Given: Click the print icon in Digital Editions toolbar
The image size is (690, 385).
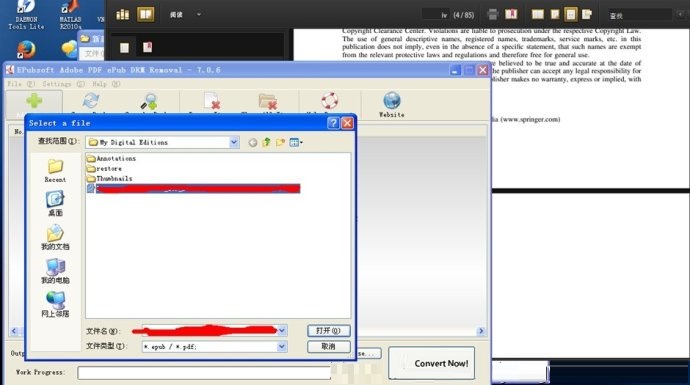Looking at the screenshot, I should tap(493, 15).
